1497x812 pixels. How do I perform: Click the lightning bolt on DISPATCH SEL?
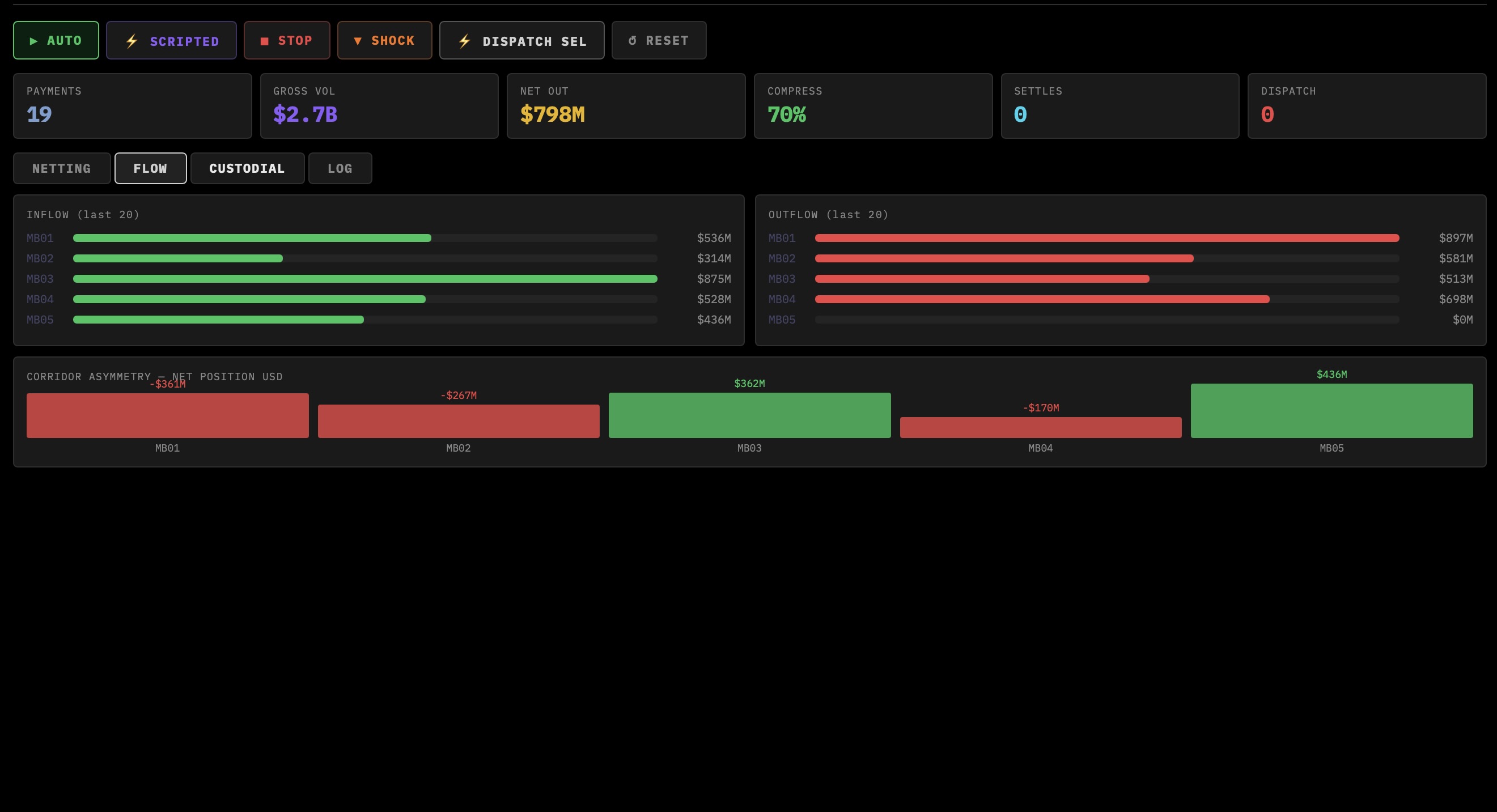pyautogui.click(x=464, y=40)
